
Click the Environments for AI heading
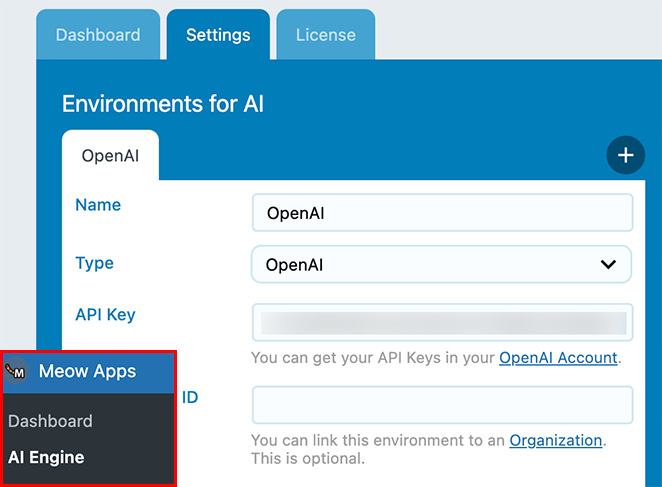pyautogui.click(x=163, y=104)
